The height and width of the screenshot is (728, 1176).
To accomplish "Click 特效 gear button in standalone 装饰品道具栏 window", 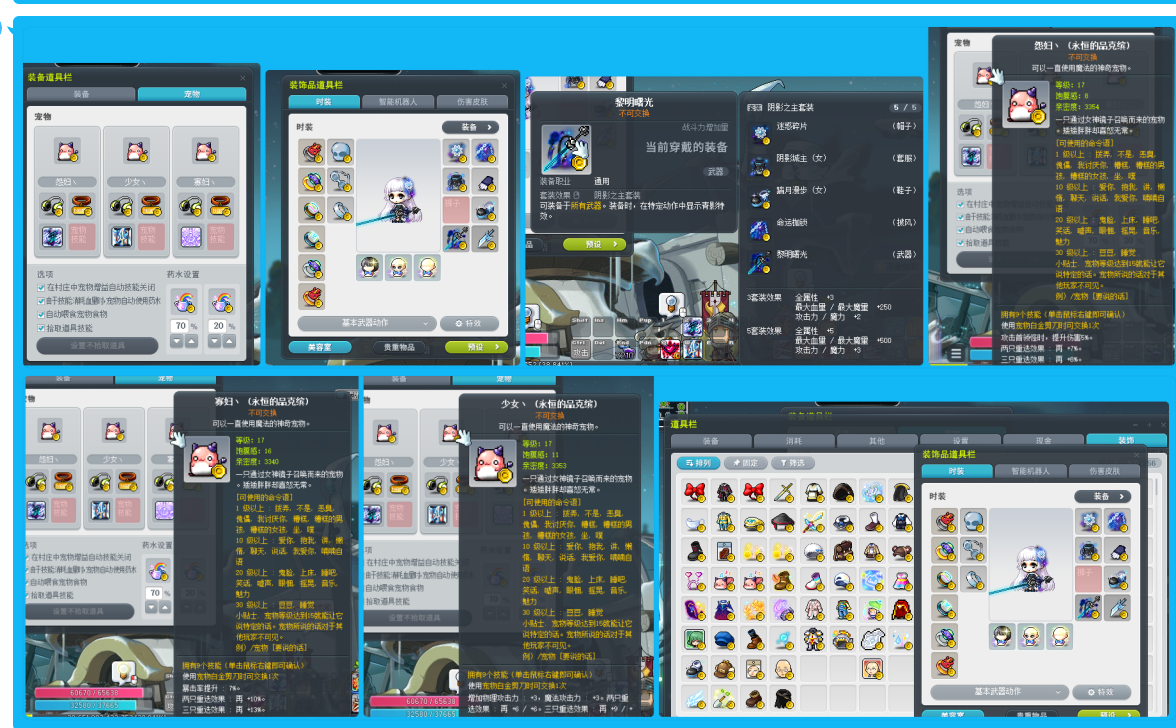I will click(469, 323).
